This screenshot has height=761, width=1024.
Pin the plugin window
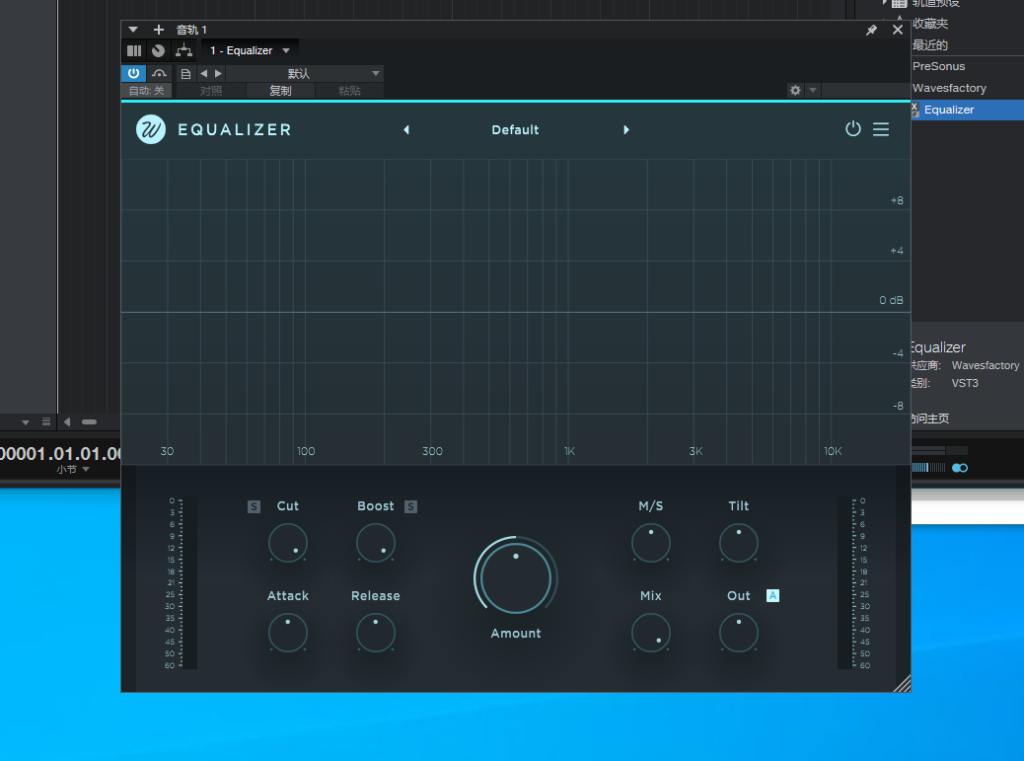tap(871, 30)
